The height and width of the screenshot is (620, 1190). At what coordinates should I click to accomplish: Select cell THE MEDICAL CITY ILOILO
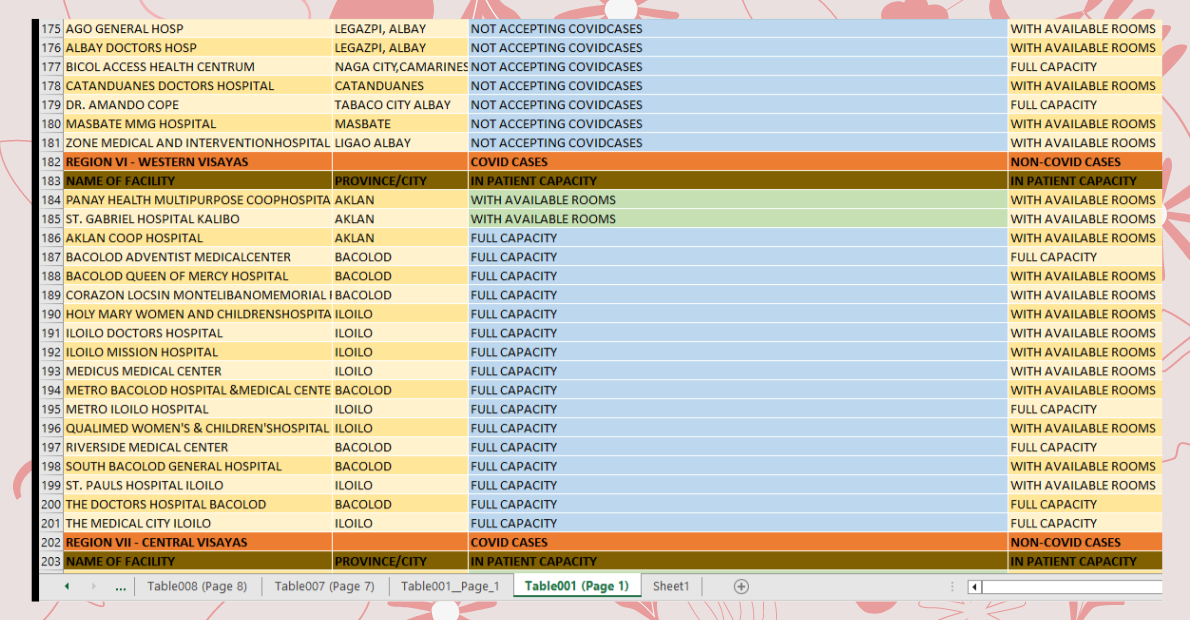pyautogui.click(x=197, y=523)
